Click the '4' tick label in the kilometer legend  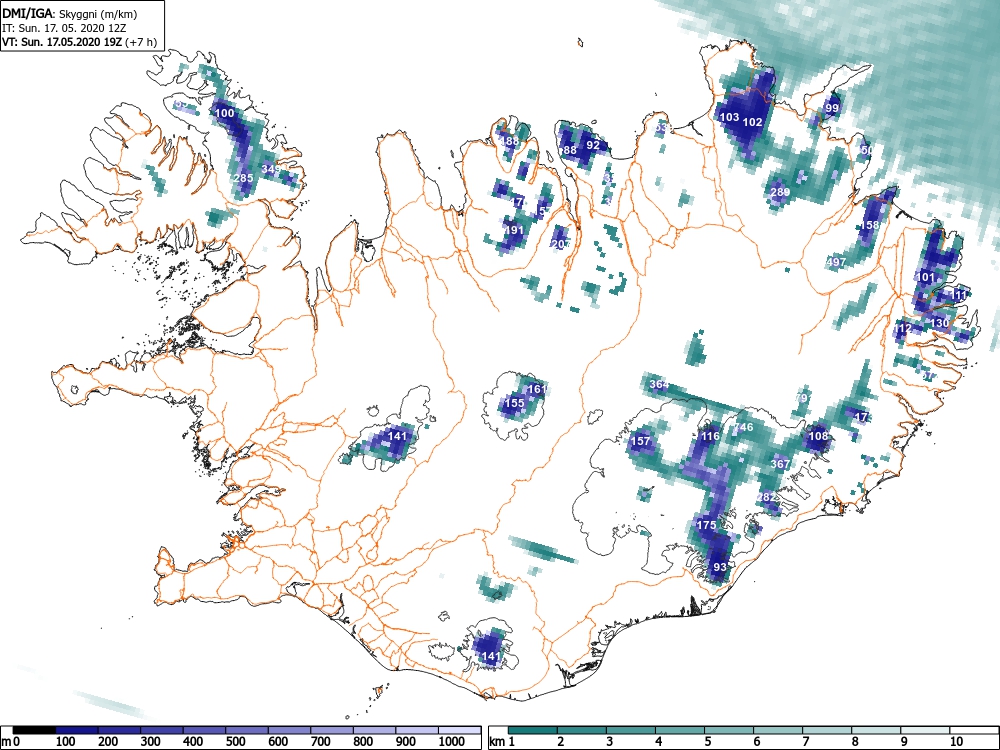click(x=659, y=742)
